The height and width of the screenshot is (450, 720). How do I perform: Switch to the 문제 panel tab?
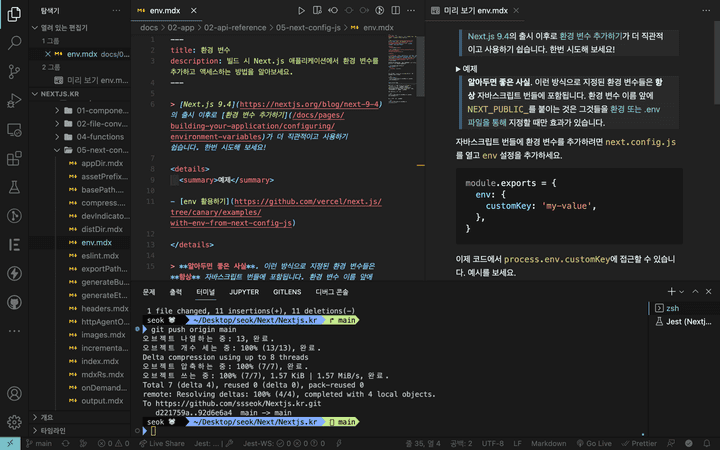149,292
